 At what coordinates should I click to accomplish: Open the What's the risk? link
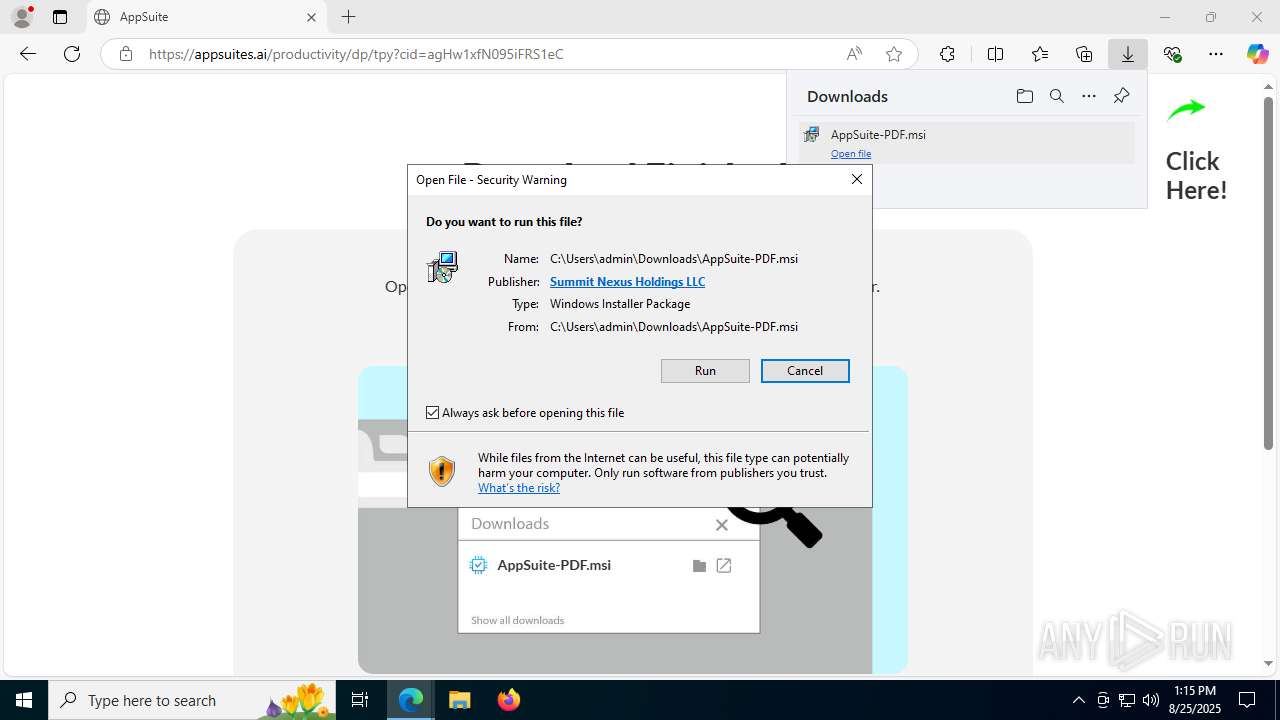(x=519, y=488)
